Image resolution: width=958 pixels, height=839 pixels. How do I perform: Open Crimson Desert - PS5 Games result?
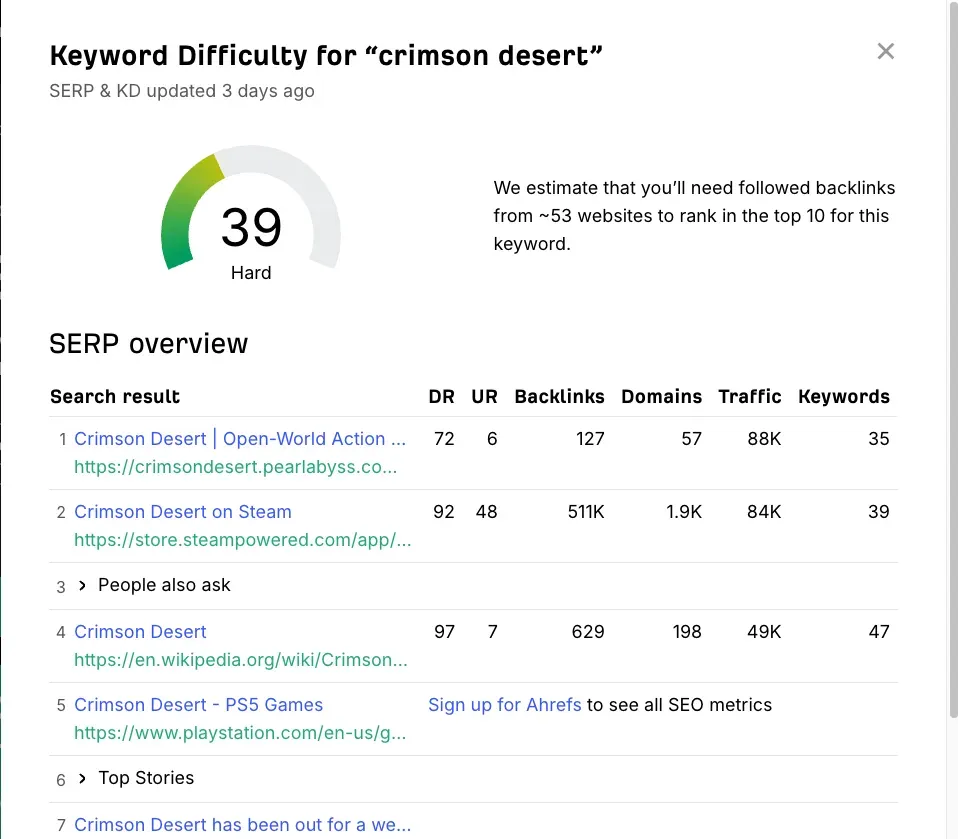tap(198, 705)
